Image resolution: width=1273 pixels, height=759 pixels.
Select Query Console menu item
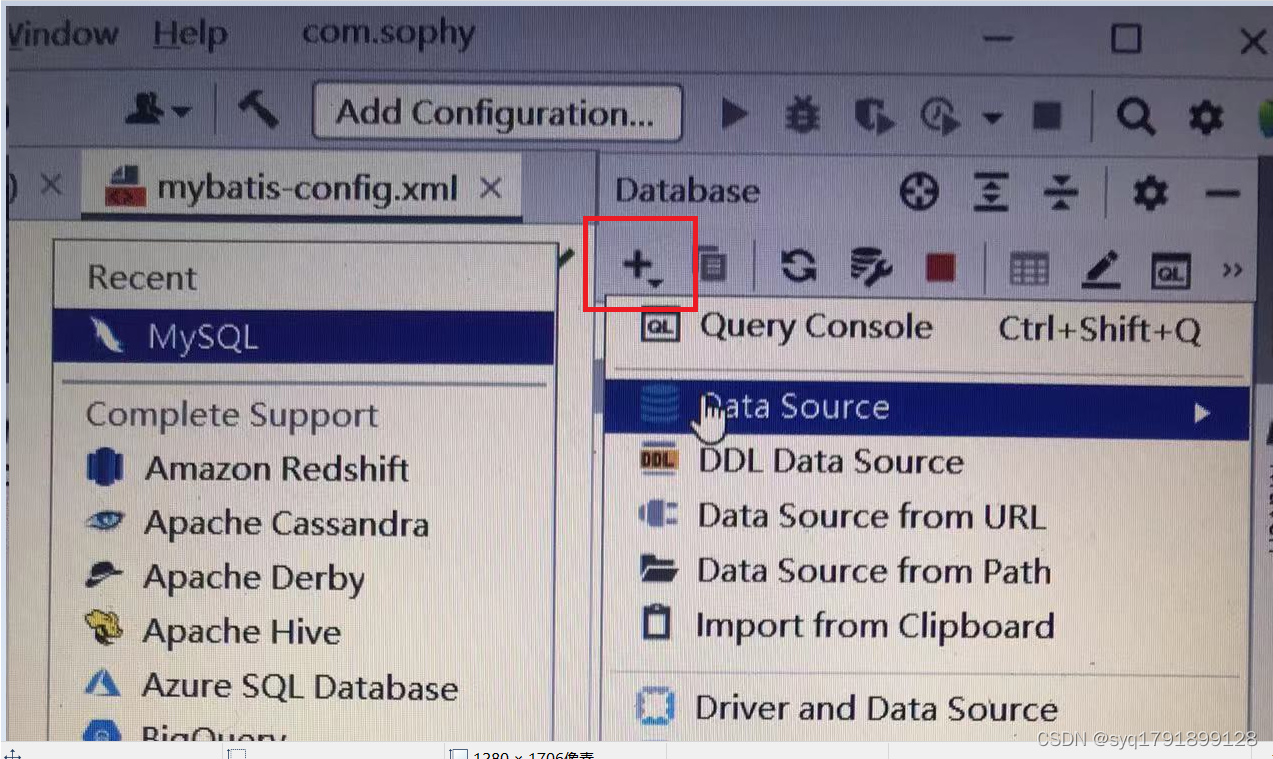(927, 328)
